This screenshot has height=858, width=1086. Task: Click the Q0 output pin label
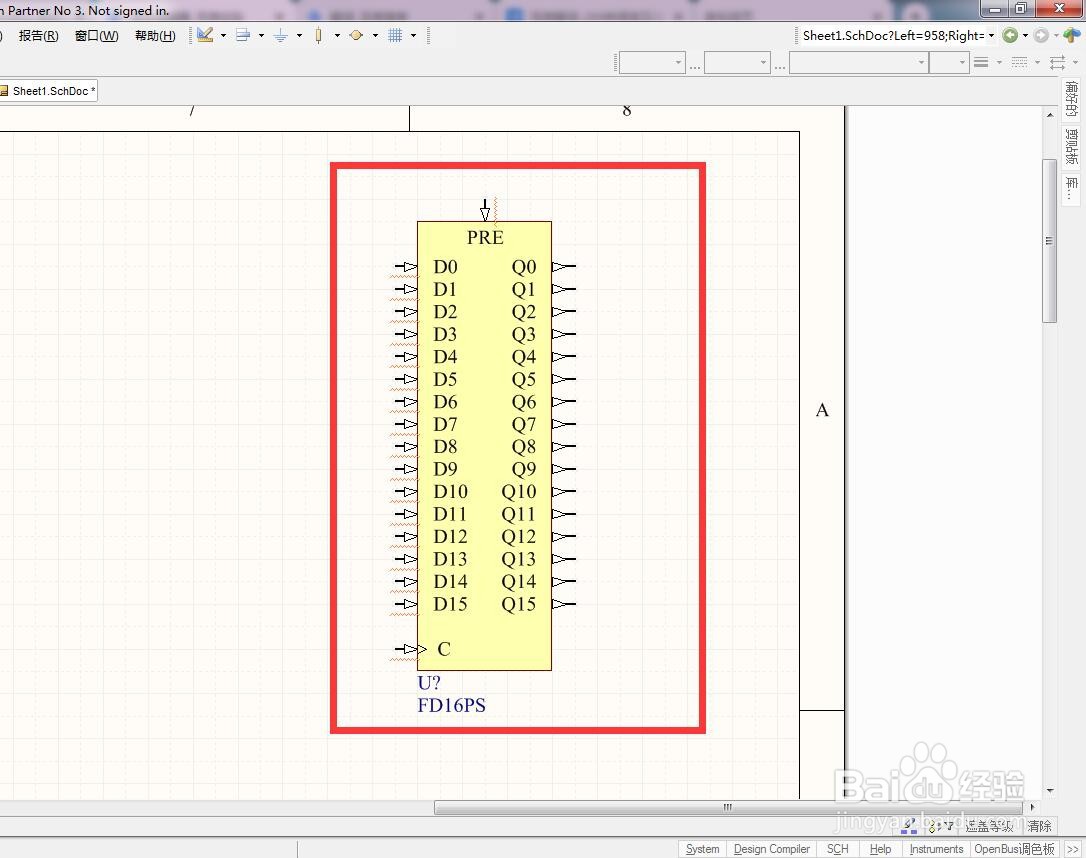pos(524,267)
